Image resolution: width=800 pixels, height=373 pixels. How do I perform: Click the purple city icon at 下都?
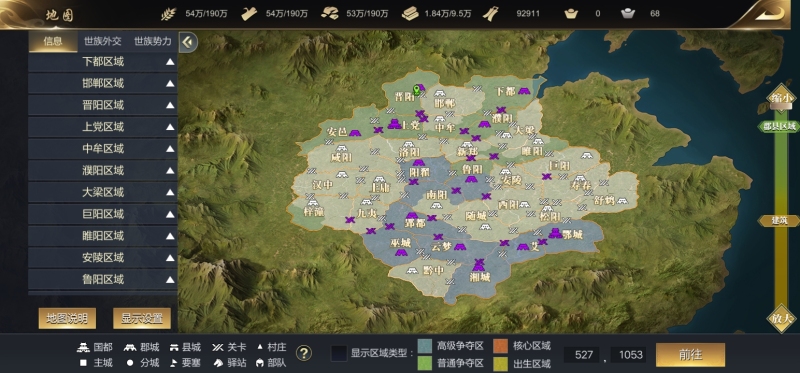pyautogui.click(x=524, y=91)
